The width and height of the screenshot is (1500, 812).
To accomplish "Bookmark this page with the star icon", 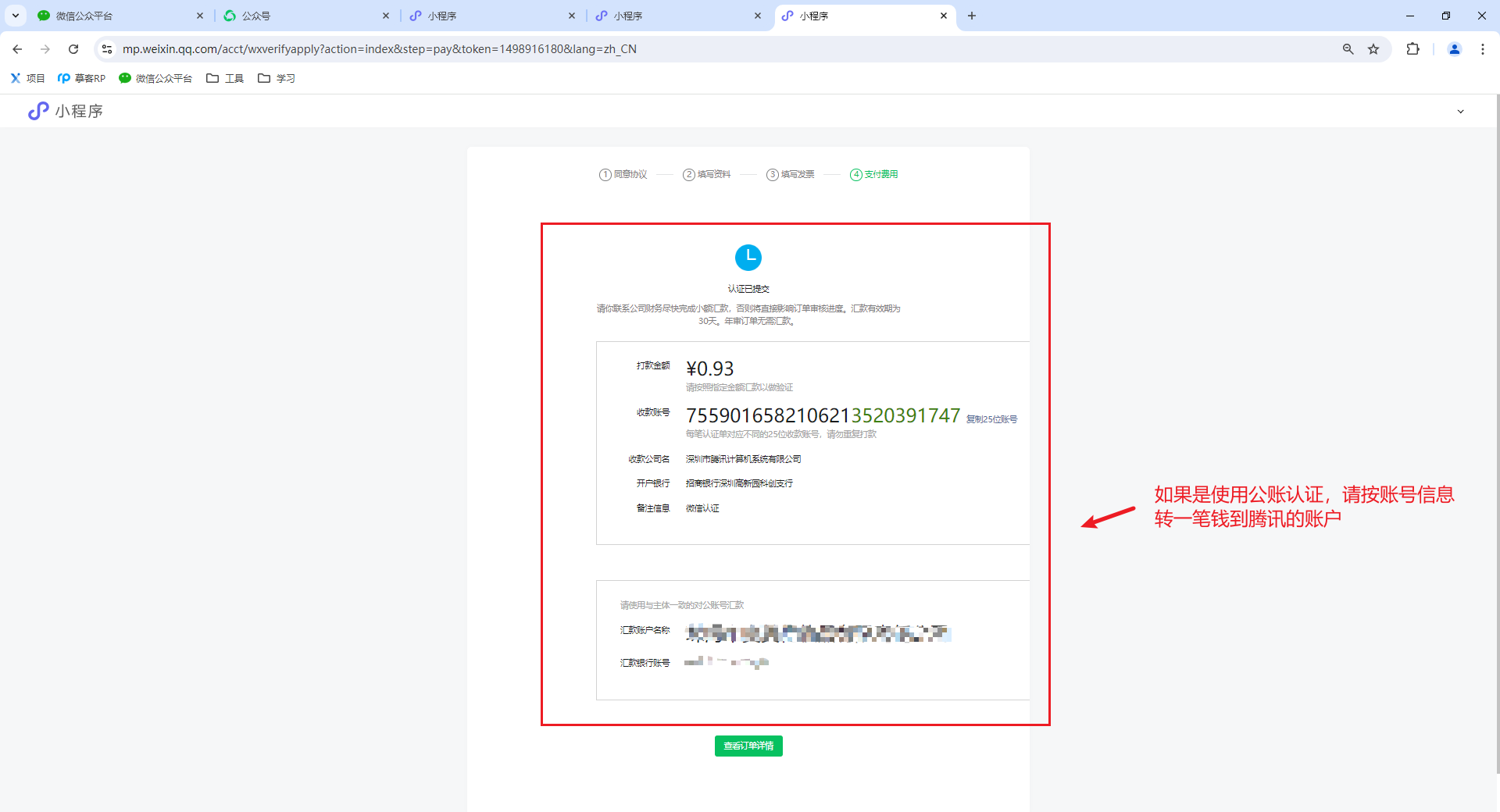I will point(1373,49).
